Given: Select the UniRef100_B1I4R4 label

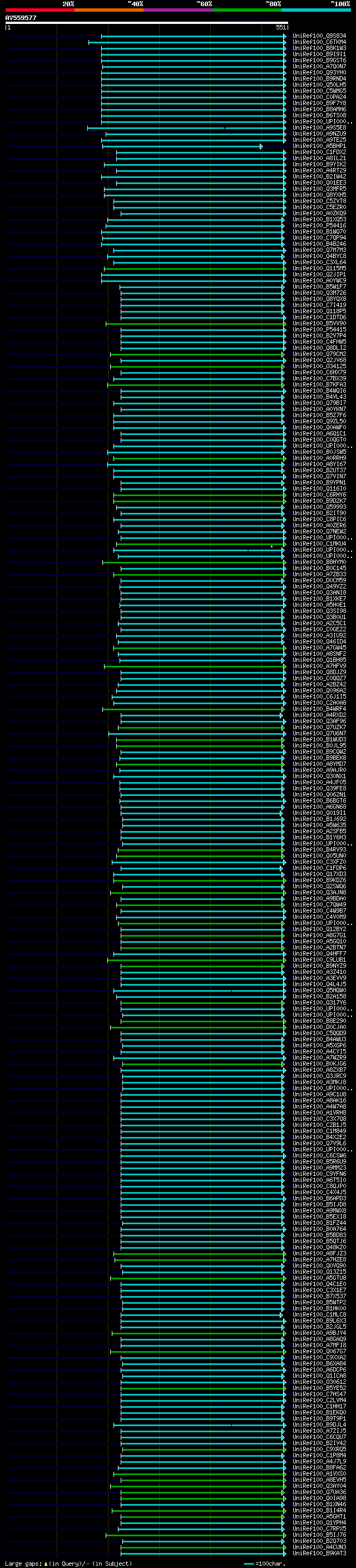Looking at the screenshot, I should tap(319, 1510).
